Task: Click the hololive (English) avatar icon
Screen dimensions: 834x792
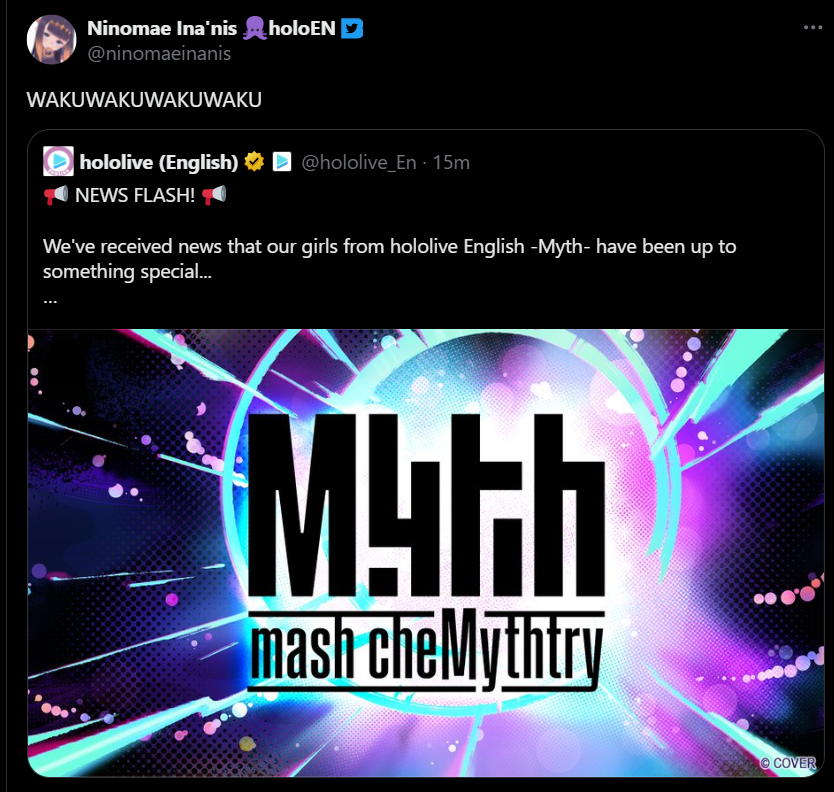Action: (x=59, y=161)
